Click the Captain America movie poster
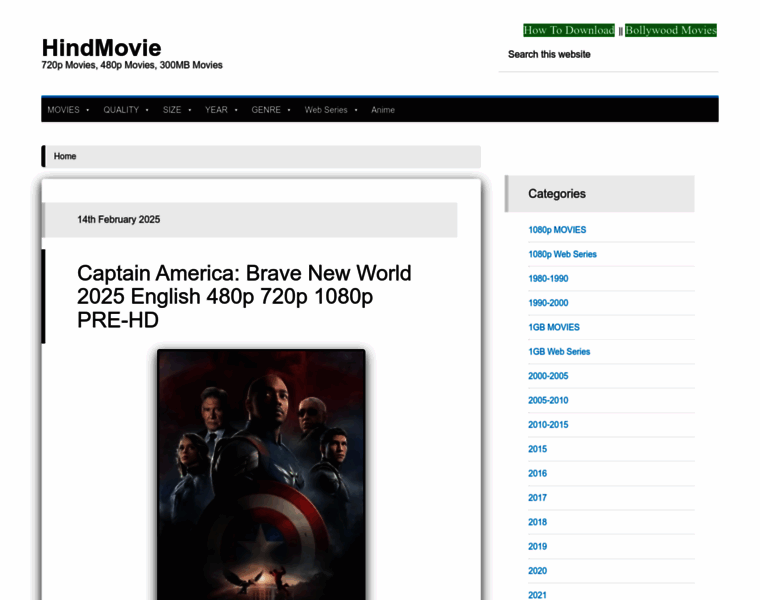The height and width of the screenshot is (600, 760). coord(261,474)
